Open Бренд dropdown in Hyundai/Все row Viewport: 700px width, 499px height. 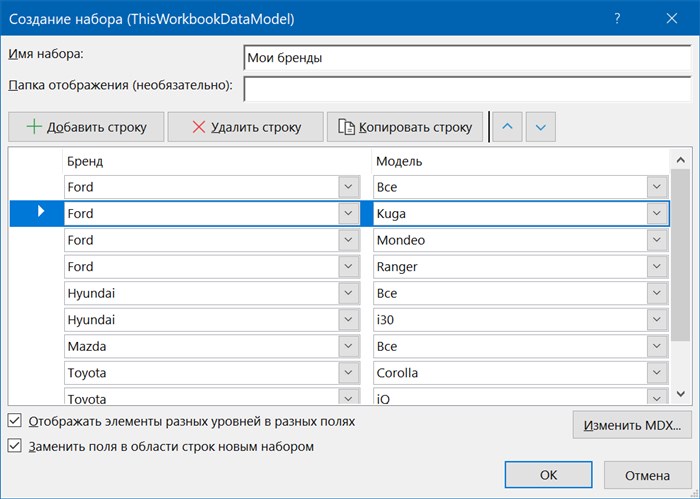point(349,293)
